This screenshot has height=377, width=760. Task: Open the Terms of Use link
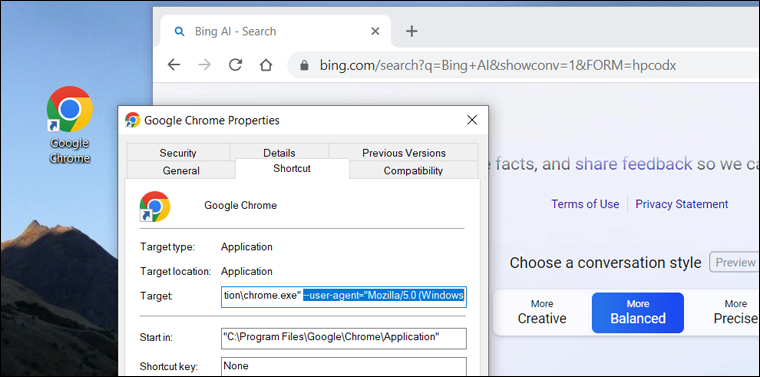pos(585,204)
